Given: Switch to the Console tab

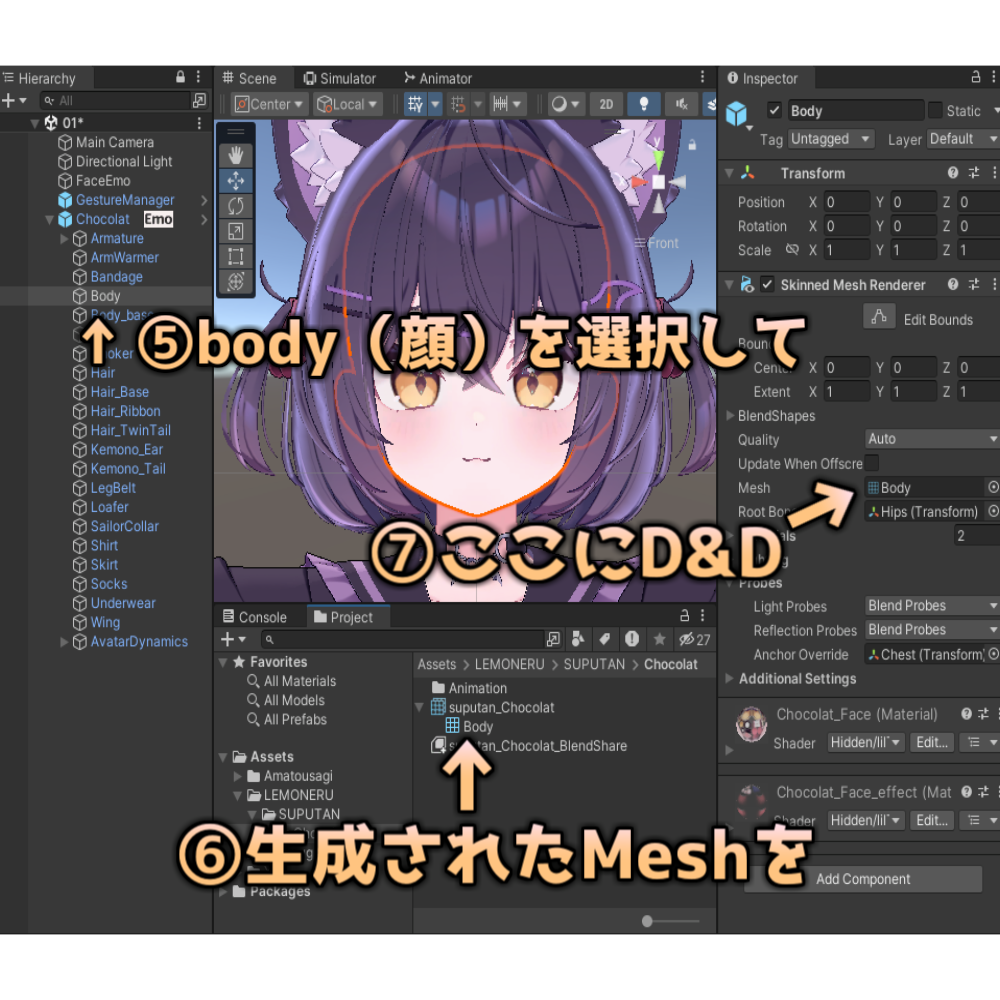Looking at the screenshot, I should coord(255,617).
